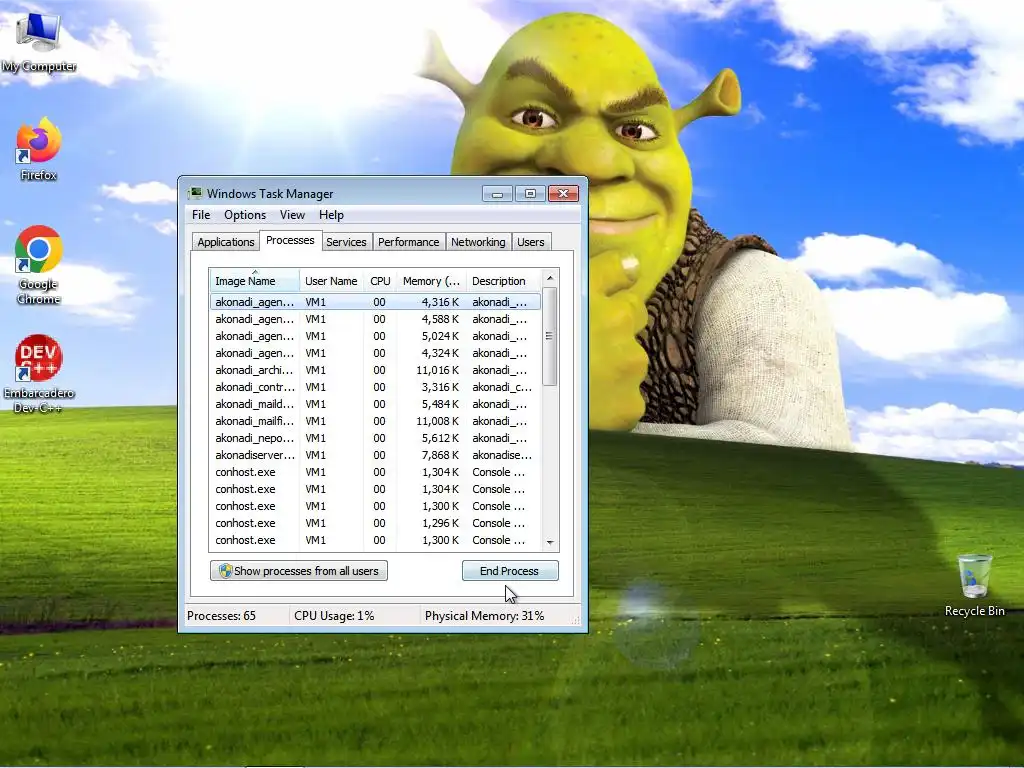Viewport: 1024px width, 768px height.
Task: Select the akonadi_maild... process row
Action: click(x=376, y=404)
